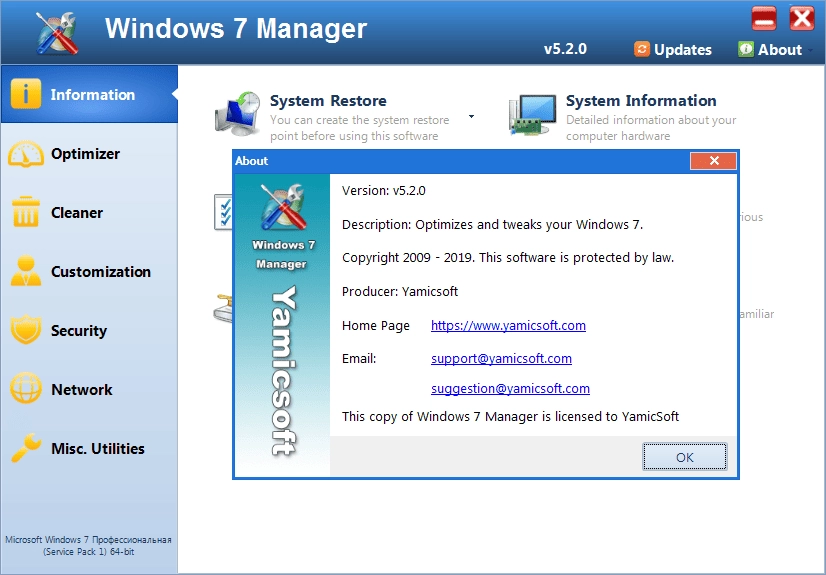Image resolution: width=826 pixels, height=575 pixels.
Task: Click the 'Description: Optimizes and tweaks' line
Action: (x=493, y=225)
